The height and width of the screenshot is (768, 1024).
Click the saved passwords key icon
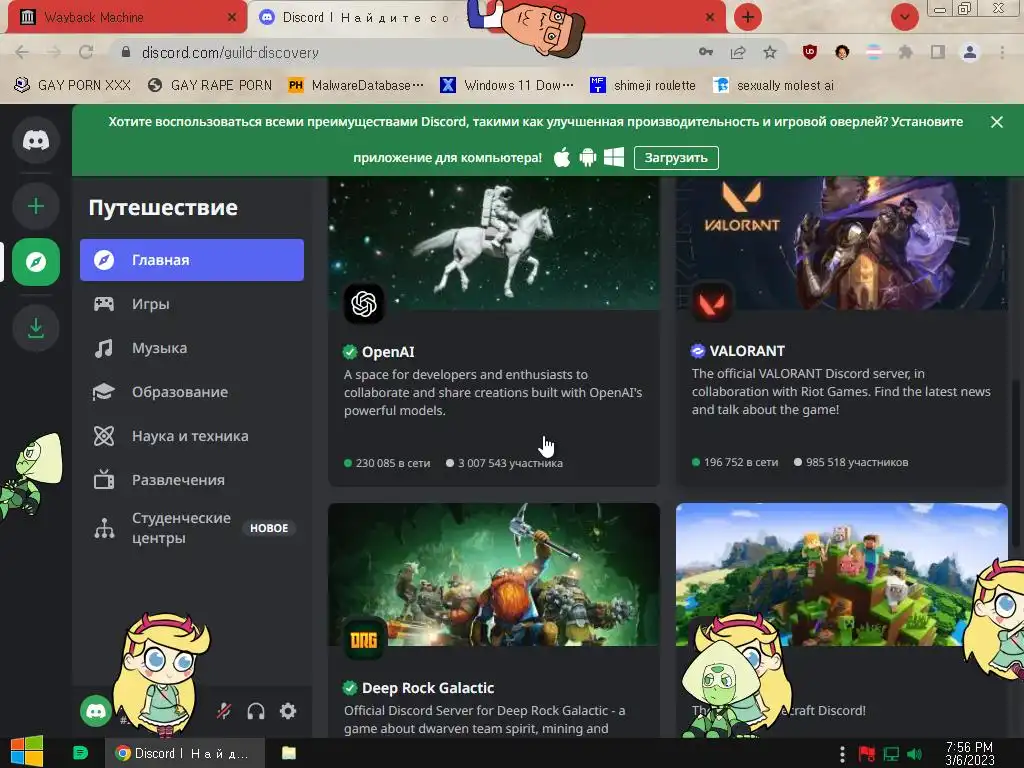point(706,52)
